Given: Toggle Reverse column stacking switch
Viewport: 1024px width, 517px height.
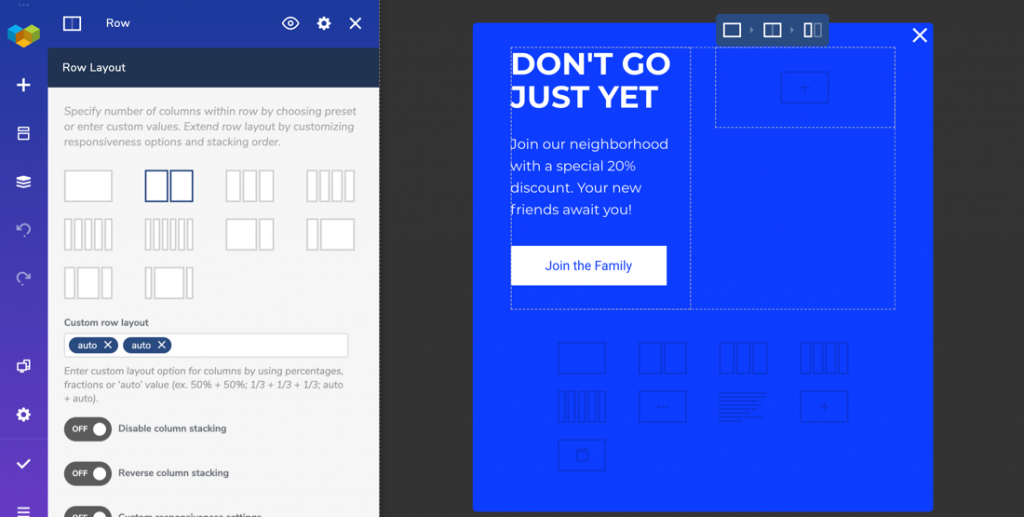Looking at the screenshot, I should [x=88, y=473].
